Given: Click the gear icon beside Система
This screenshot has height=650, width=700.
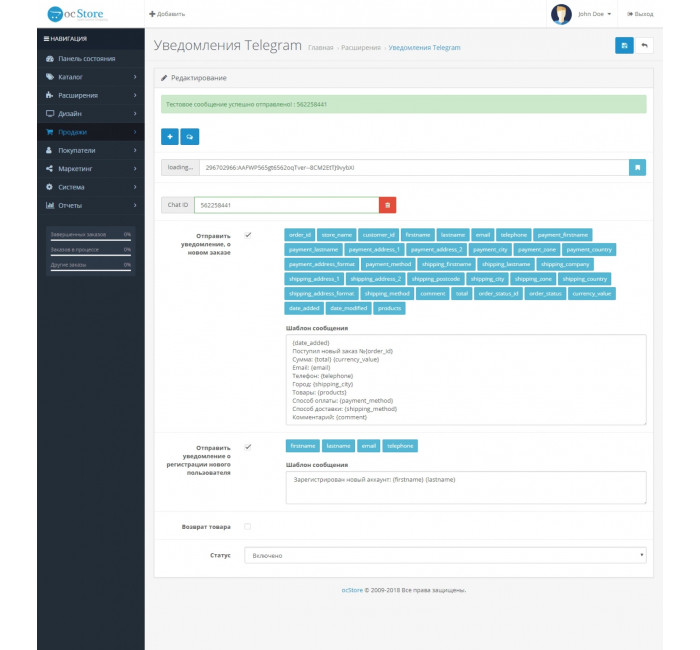Looking at the screenshot, I should point(49,187).
